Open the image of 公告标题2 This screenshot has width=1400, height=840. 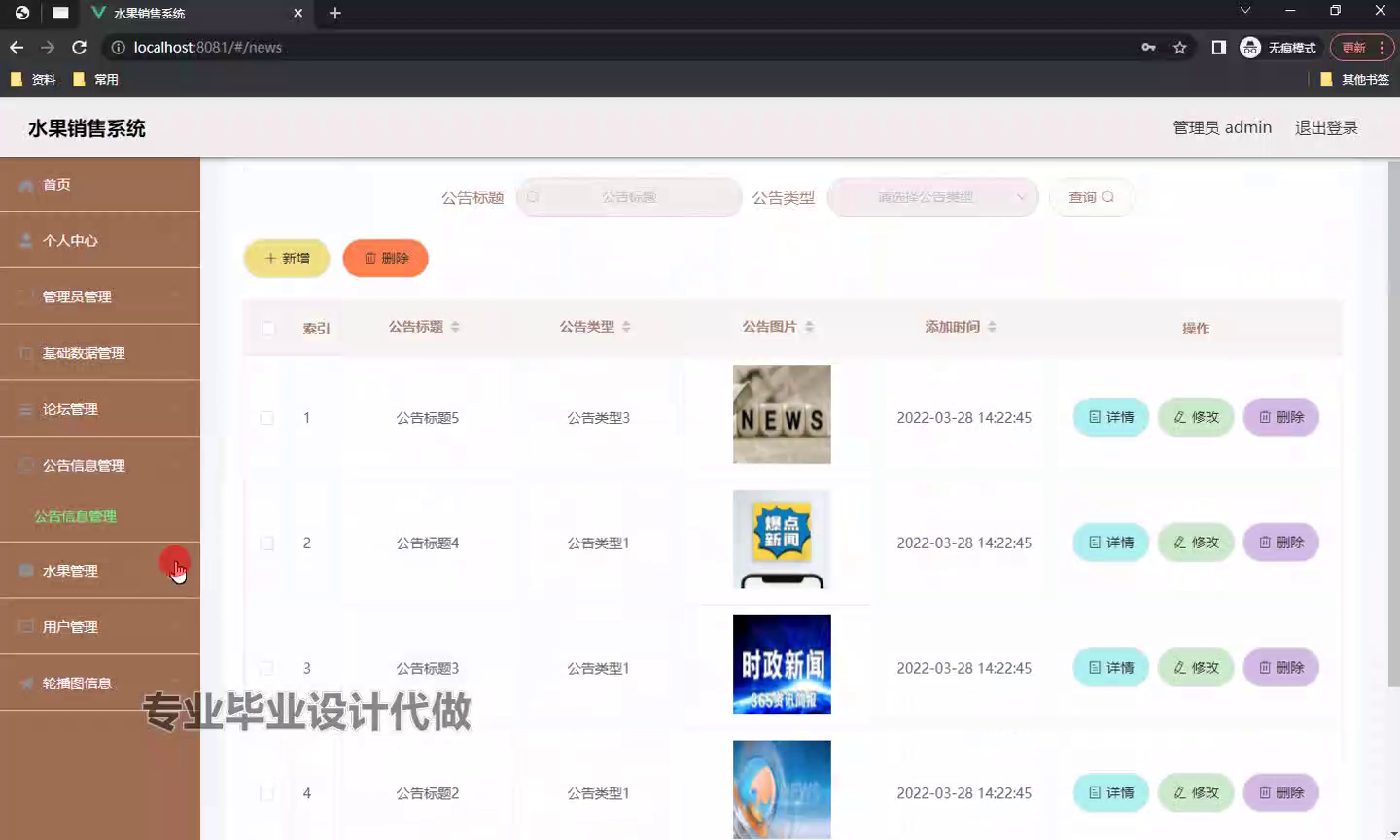point(782,789)
